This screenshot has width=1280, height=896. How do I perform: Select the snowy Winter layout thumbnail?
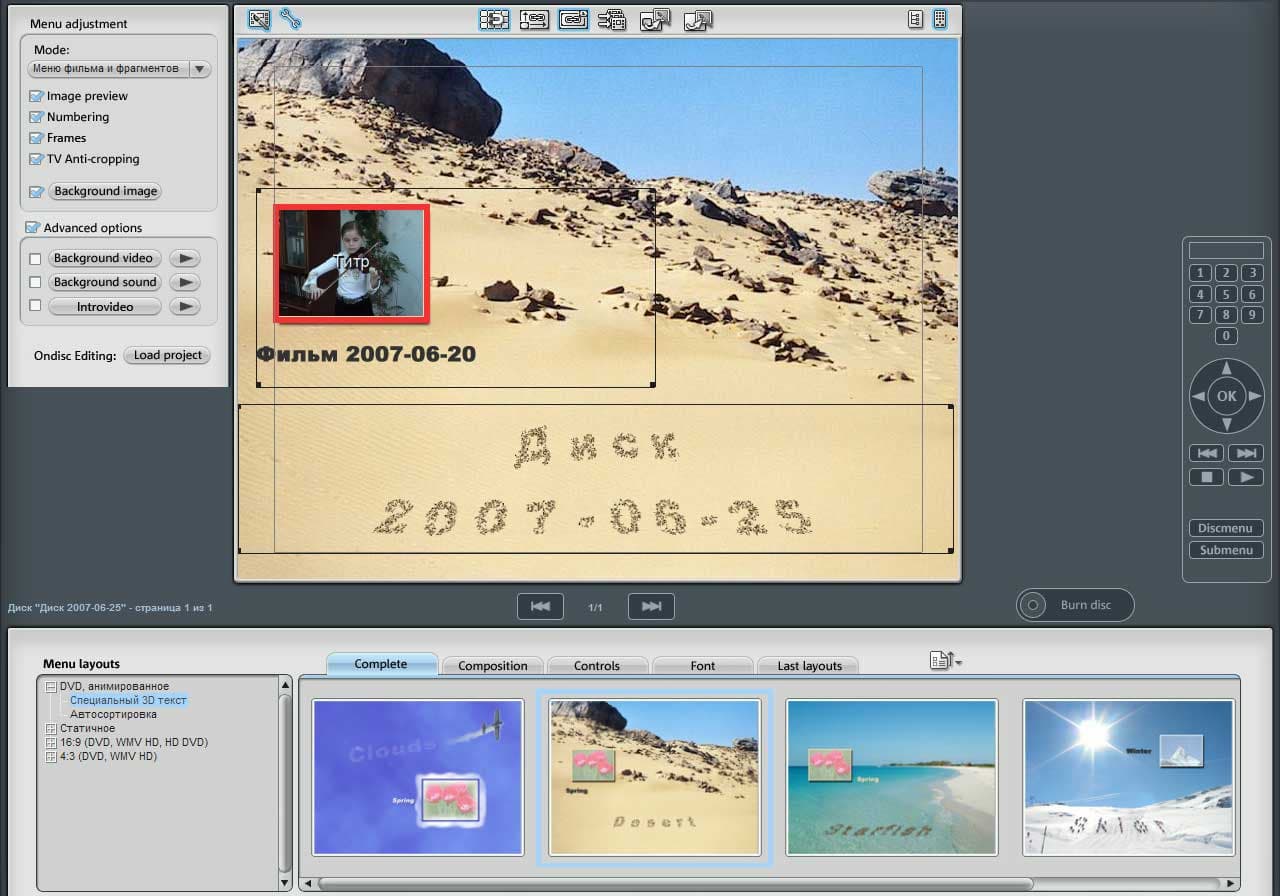(x=1129, y=777)
